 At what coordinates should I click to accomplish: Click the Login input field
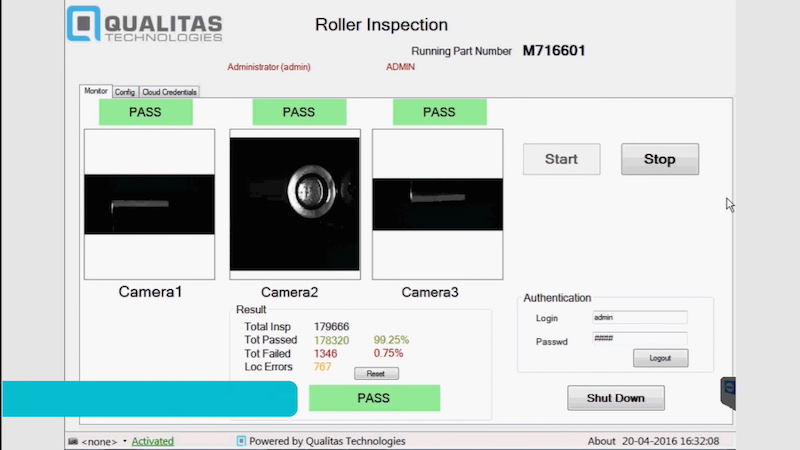pos(639,317)
